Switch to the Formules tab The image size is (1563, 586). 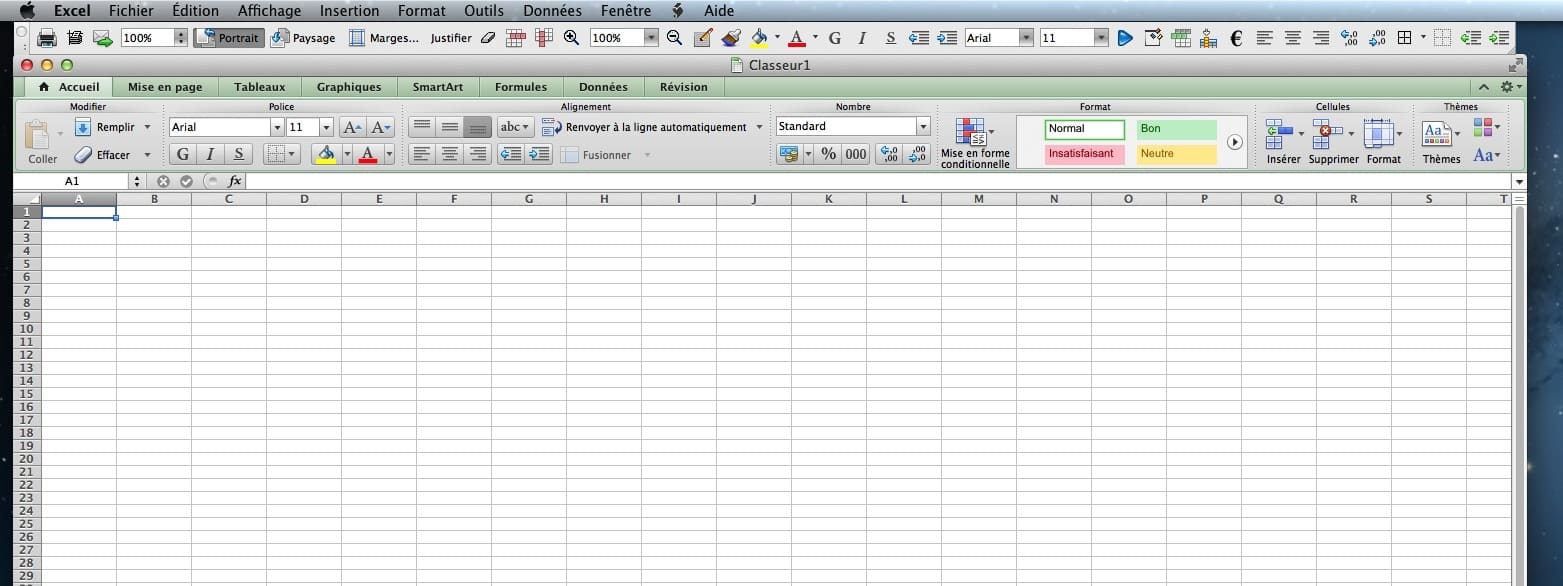(520, 87)
